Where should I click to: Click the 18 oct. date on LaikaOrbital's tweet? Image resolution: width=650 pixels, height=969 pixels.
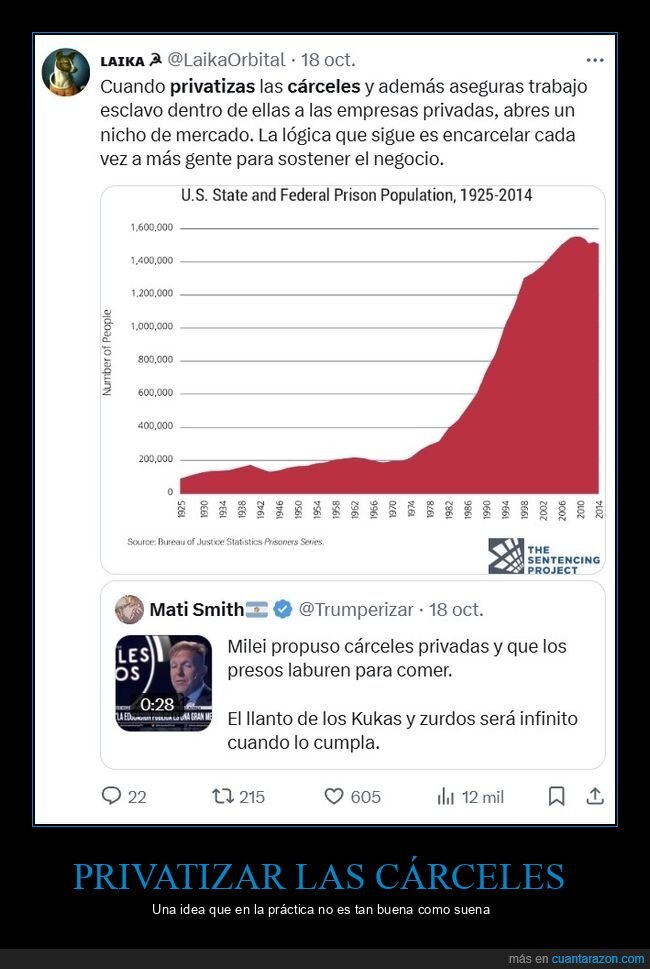click(x=330, y=60)
